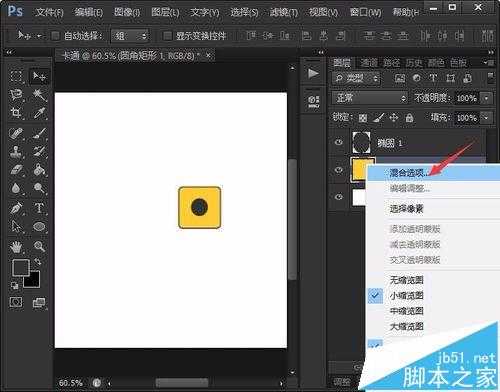The image size is (500, 392).
Task: Select the Hand tool
Action: click(16, 247)
